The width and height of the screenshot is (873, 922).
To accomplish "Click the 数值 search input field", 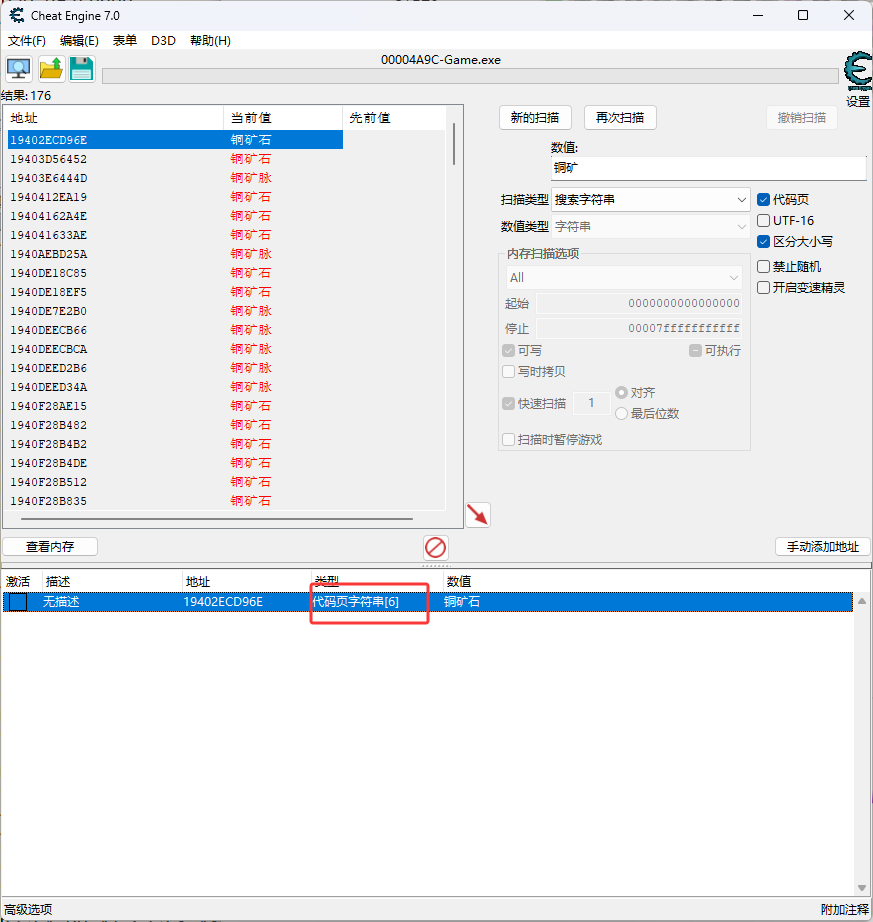I will [708, 168].
